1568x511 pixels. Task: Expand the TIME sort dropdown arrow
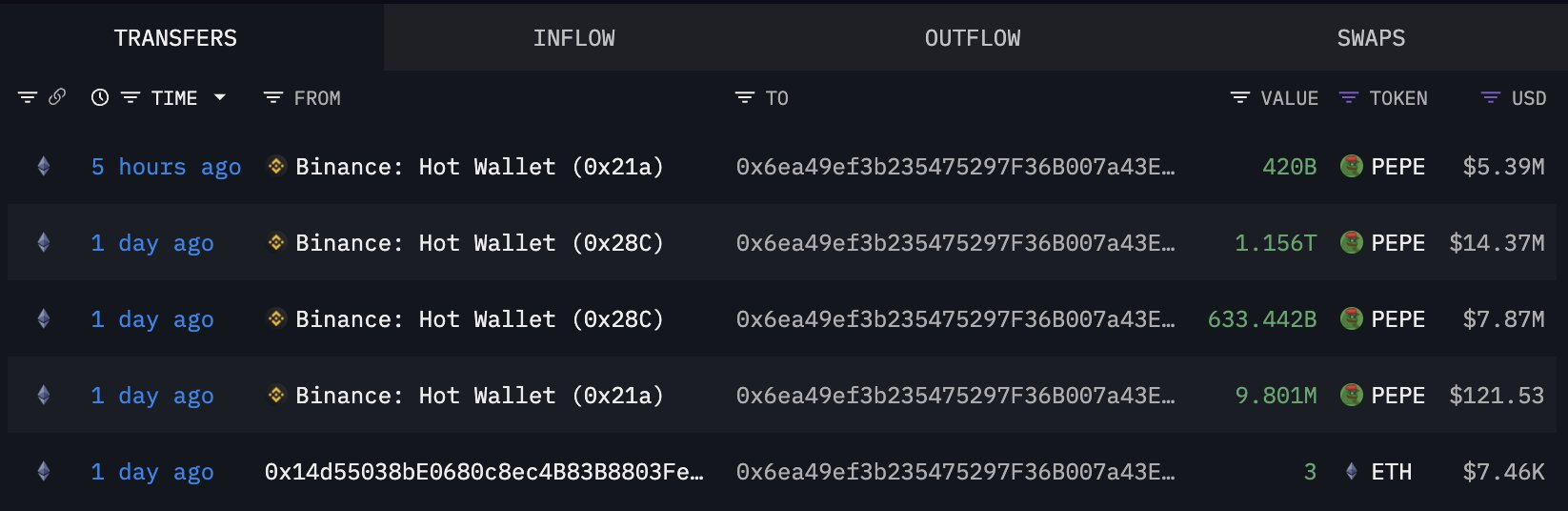tap(220, 97)
